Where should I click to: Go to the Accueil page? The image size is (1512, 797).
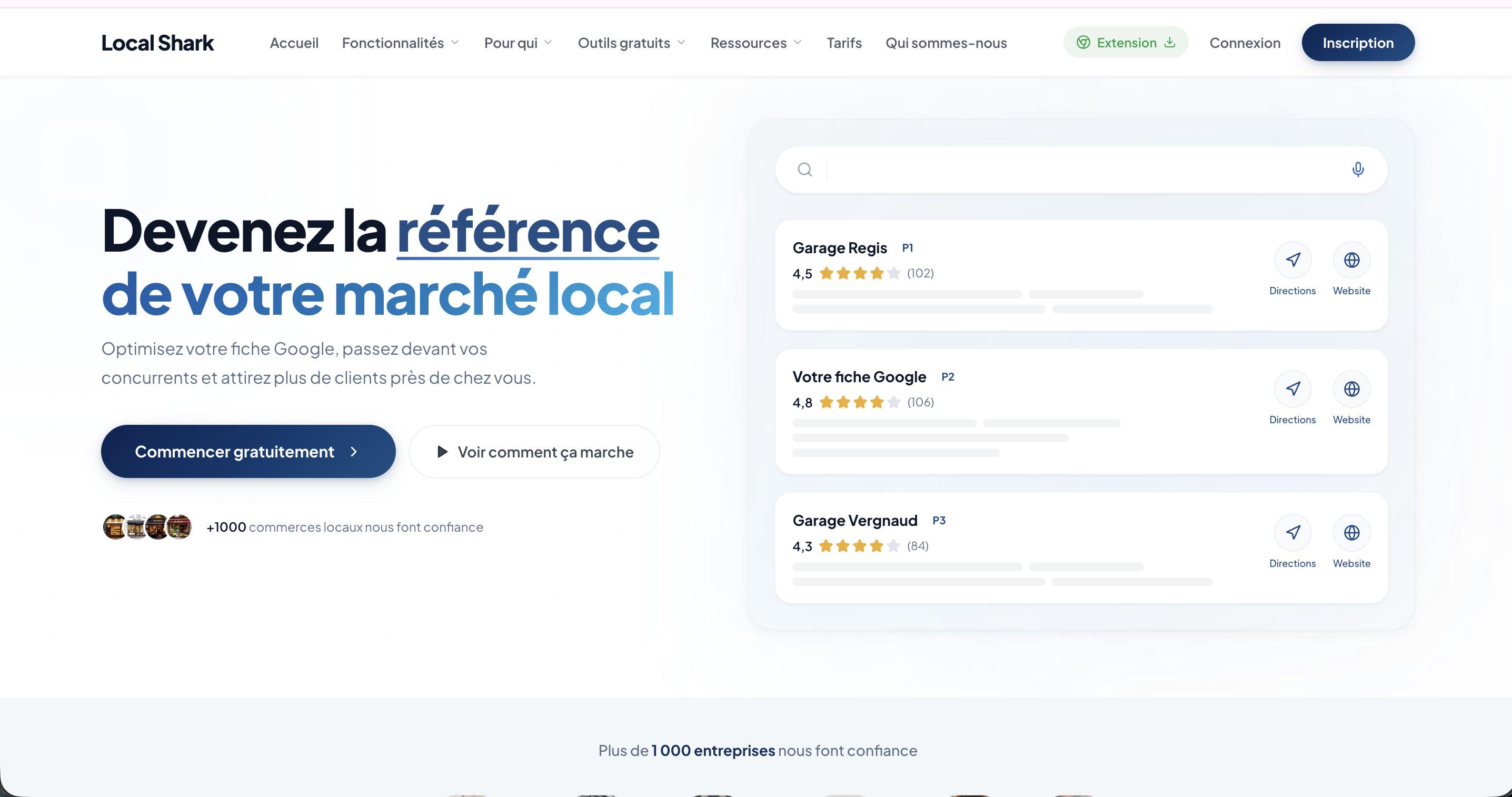(x=294, y=43)
